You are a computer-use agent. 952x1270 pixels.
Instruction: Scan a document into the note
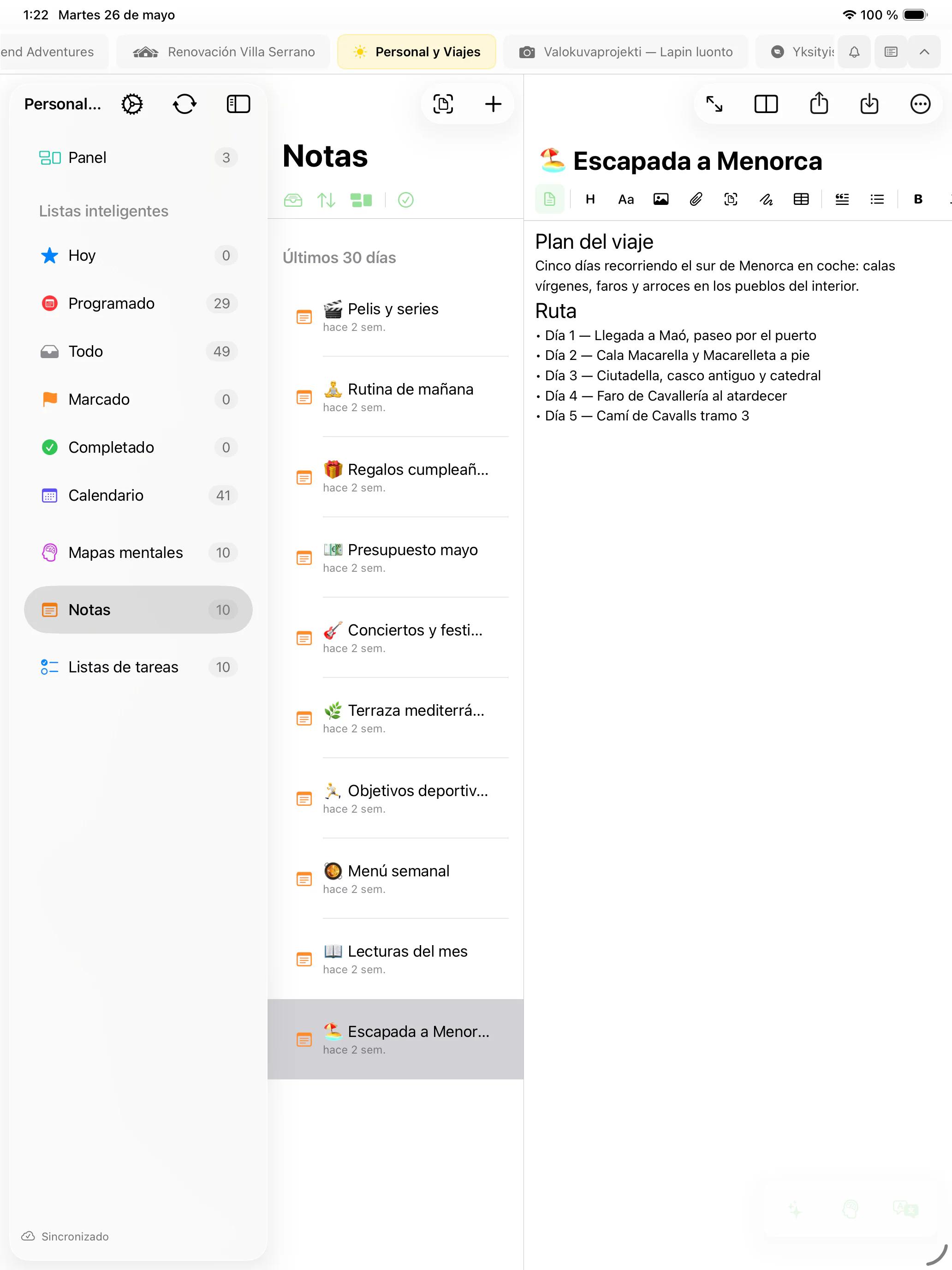pos(731,199)
